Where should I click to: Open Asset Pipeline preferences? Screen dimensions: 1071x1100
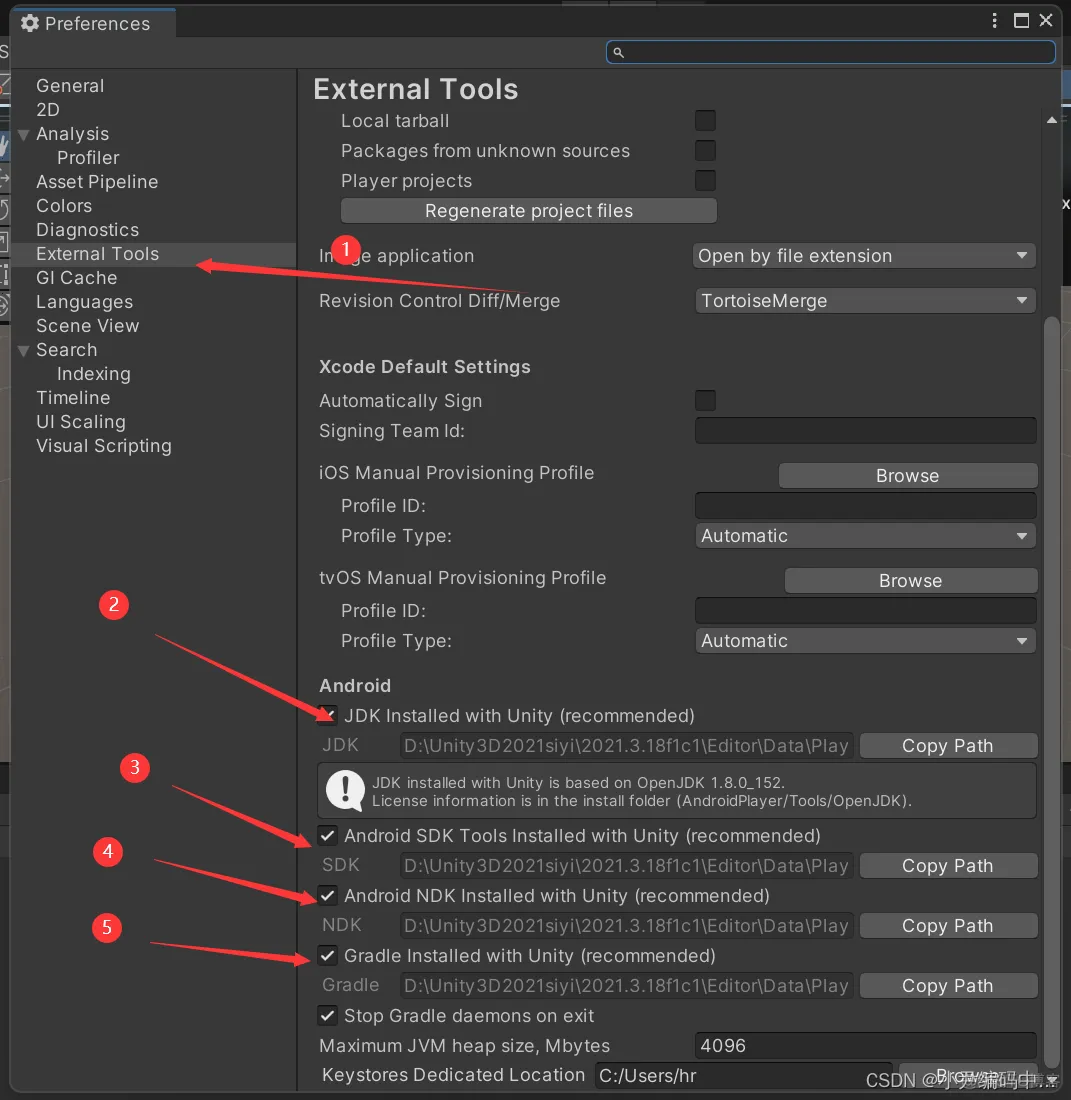coord(97,182)
